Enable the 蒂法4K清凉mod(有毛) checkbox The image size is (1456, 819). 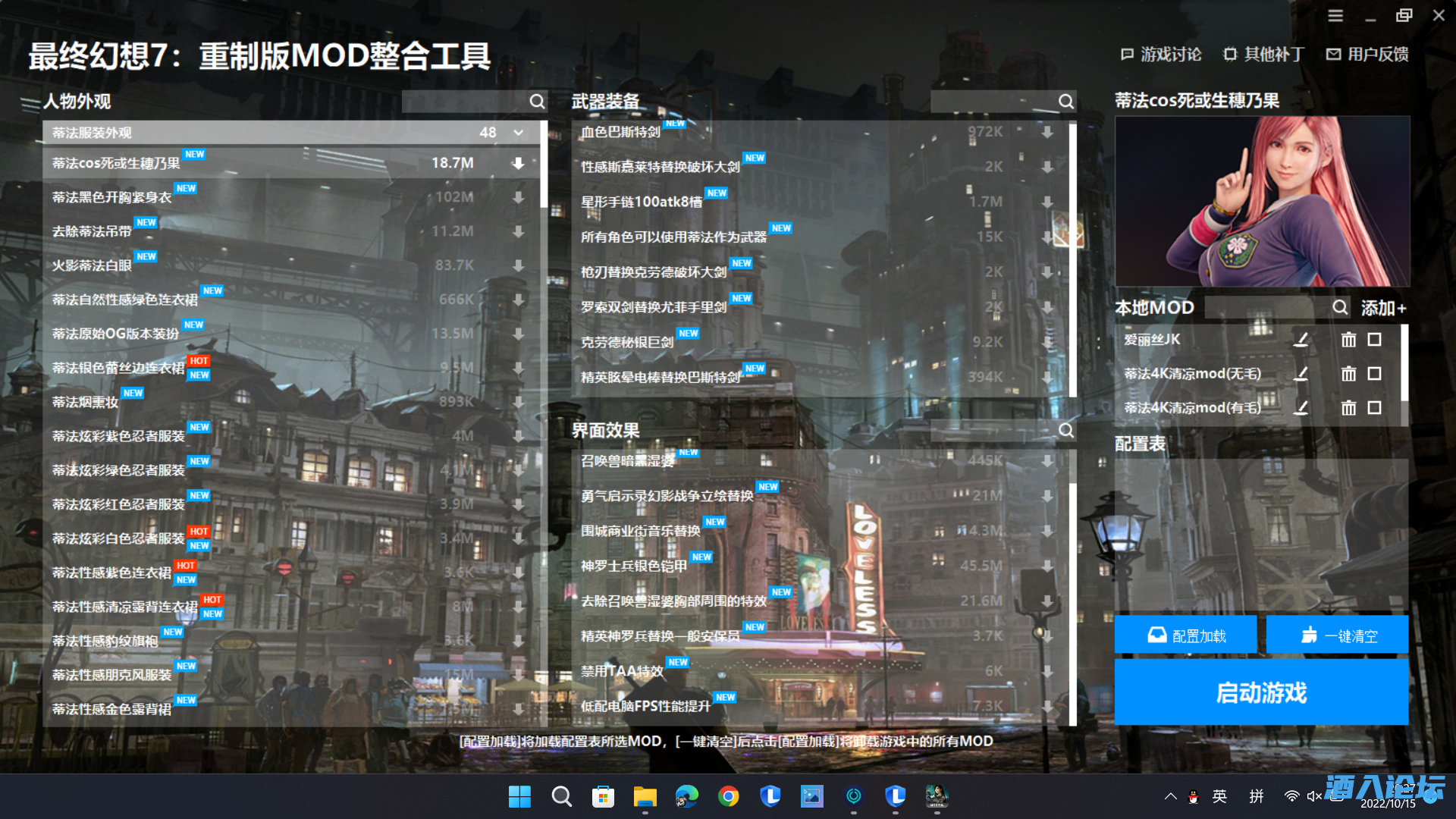[x=1374, y=408]
